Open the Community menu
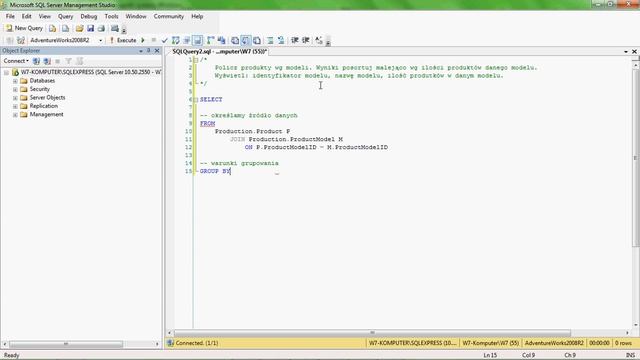This screenshot has height=360, width=640. tap(169, 16)
